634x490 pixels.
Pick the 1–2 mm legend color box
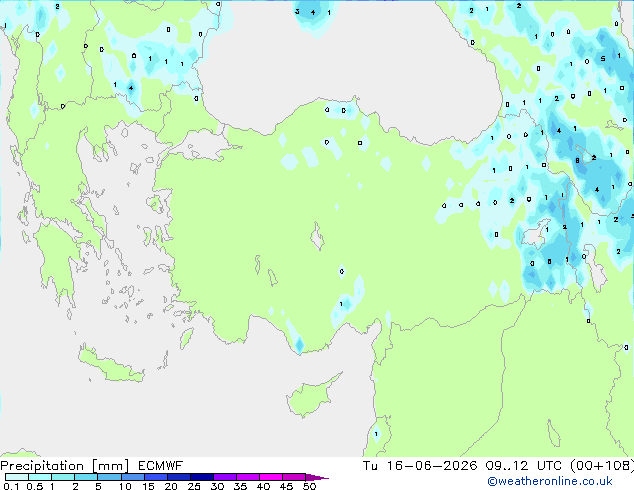[63, 477]
